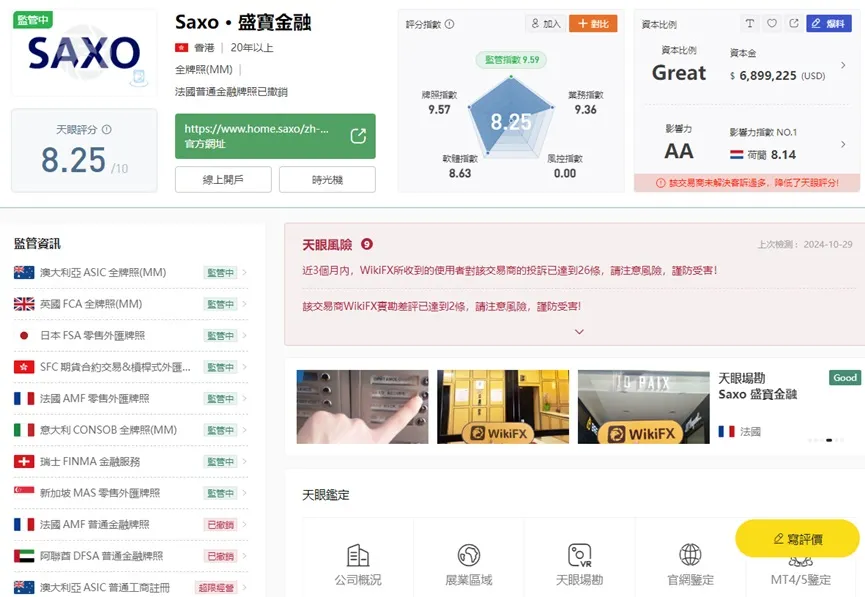
Task: Click chevron on 瑞士 FINMA row
Action: tap(244, 461)
